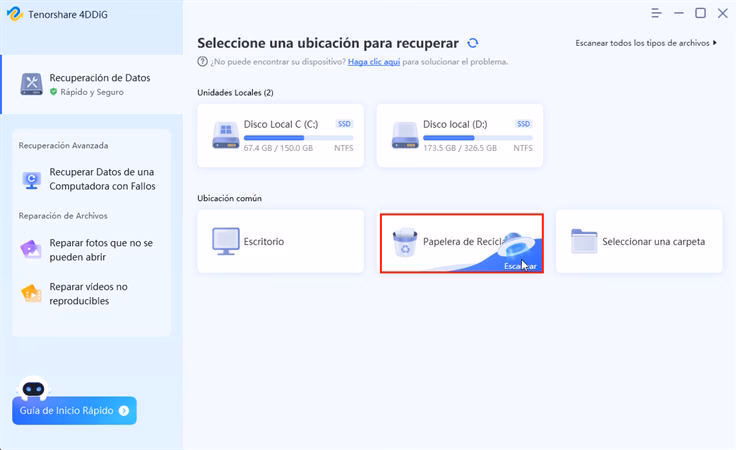Select the Disco Local C drive icon
736x450 pixels.
(226, 135)
